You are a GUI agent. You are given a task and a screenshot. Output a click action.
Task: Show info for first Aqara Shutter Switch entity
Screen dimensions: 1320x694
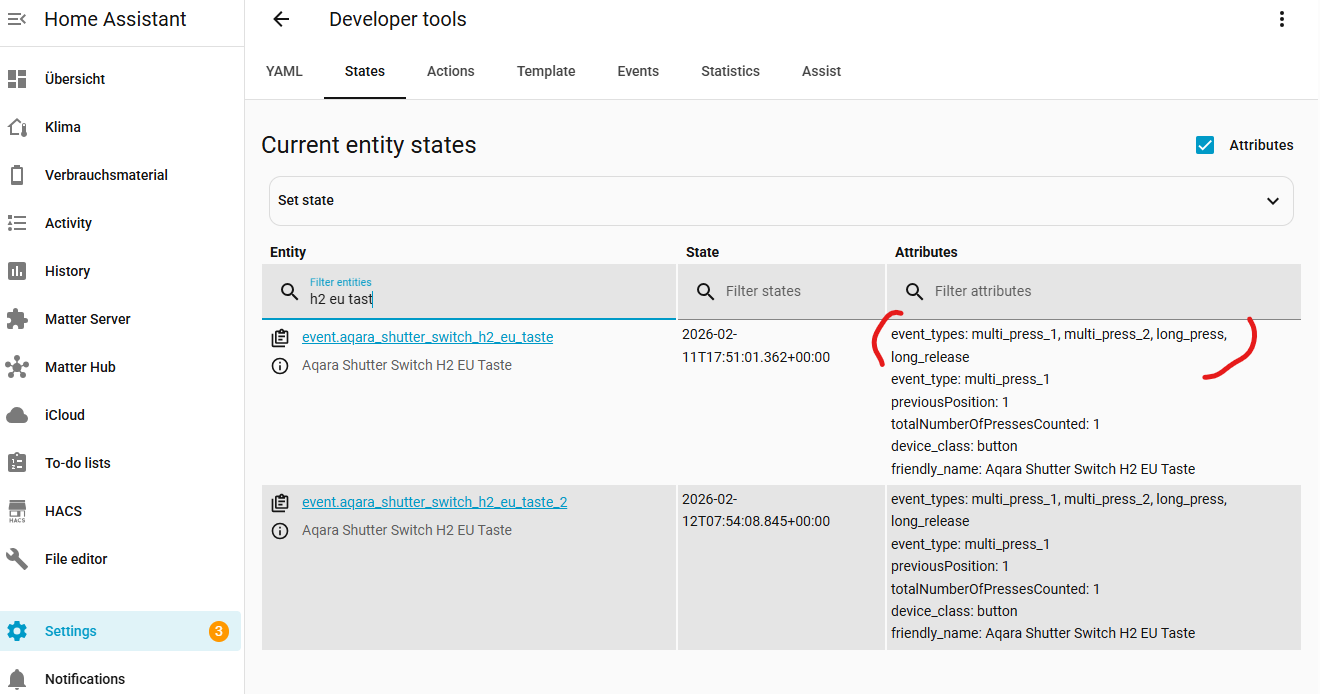coord(280,366)
